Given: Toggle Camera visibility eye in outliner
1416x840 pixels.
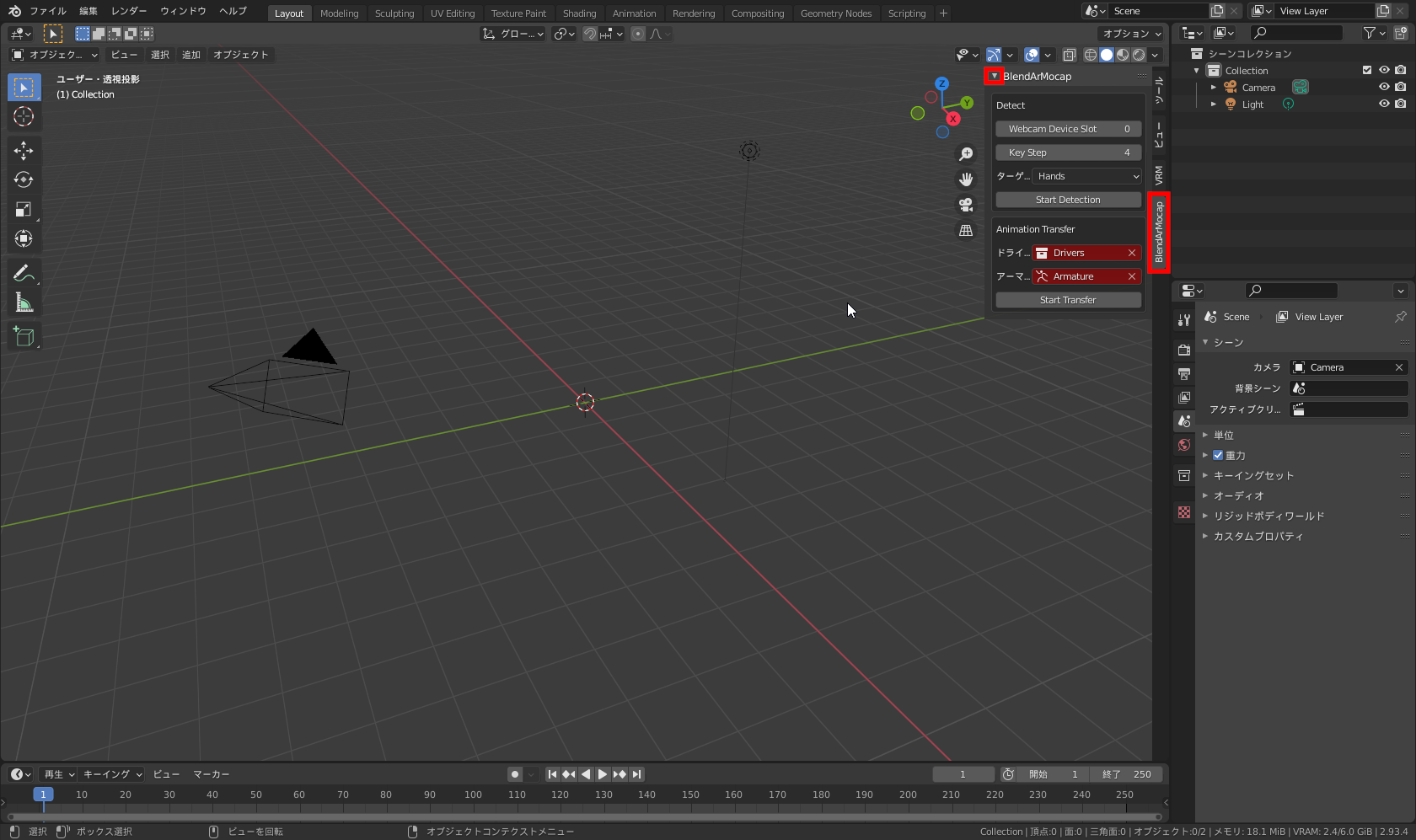Looking at the screenshot, I should click(1384, 88).
